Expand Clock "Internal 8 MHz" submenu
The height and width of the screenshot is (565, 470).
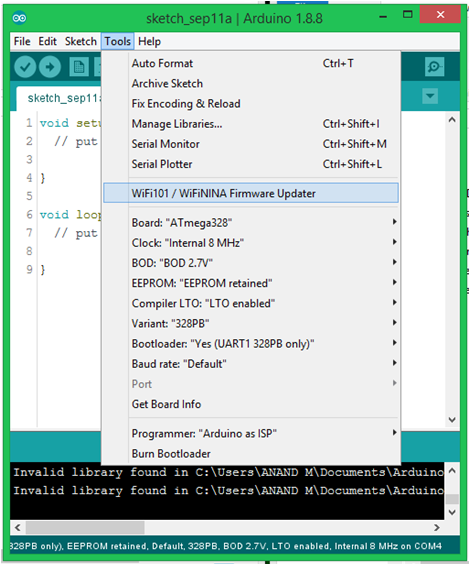(x=251, y=243)
